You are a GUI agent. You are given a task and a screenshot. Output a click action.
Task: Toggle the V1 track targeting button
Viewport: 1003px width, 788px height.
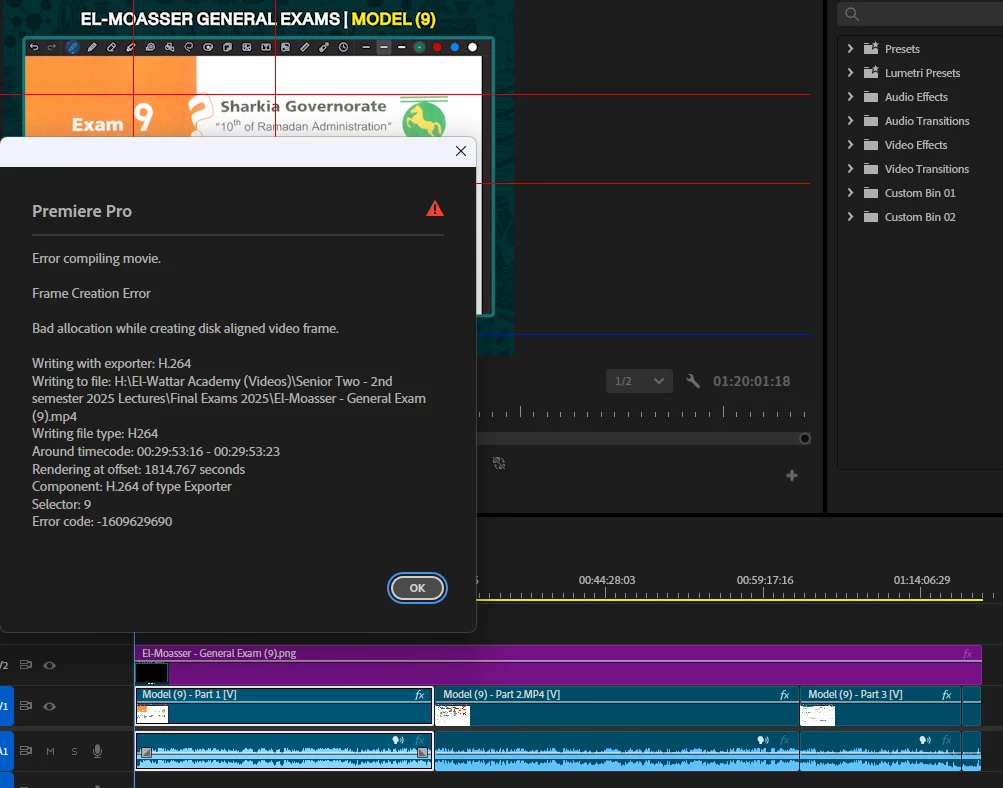(5, 706)
